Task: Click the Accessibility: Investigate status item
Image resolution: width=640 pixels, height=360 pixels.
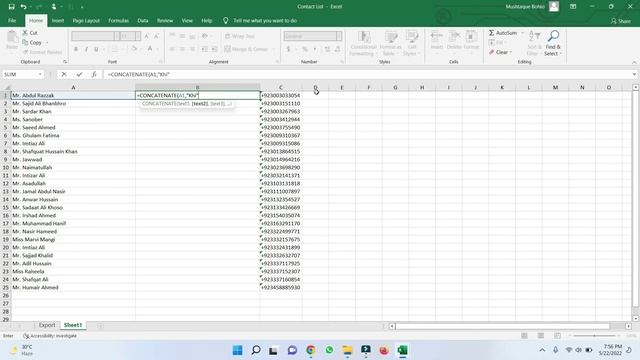Action: 50,336
